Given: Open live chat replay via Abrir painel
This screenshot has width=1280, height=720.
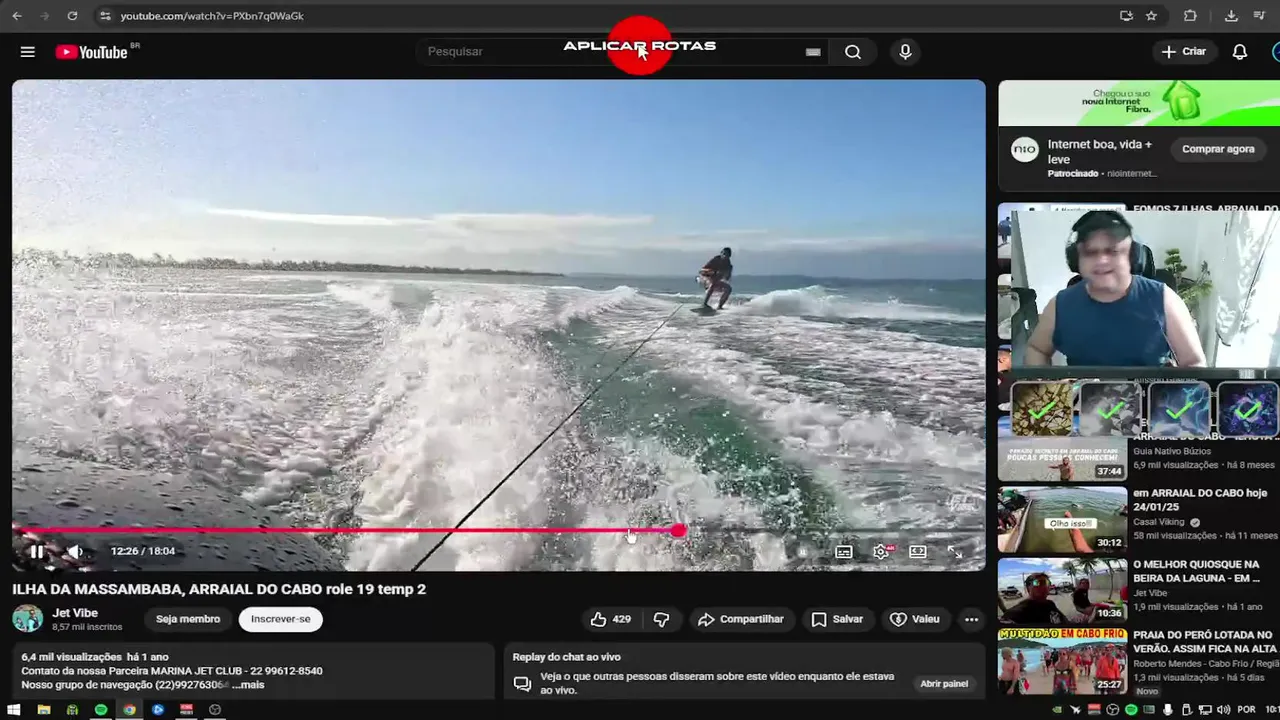Looking at the screenshot, I should tap(944, 684).
